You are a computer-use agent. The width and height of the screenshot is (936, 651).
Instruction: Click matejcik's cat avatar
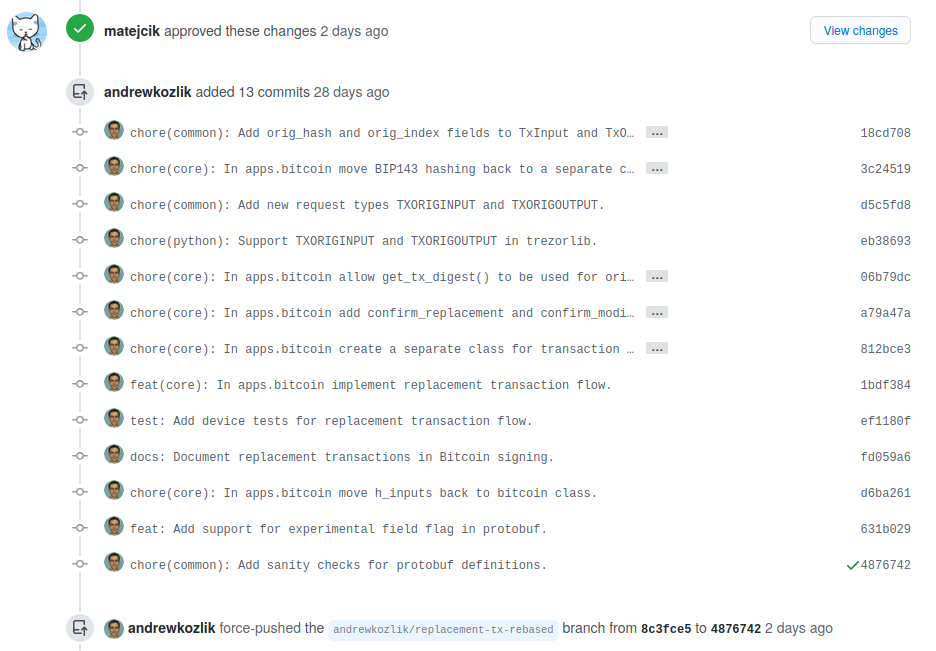point(27,32)
